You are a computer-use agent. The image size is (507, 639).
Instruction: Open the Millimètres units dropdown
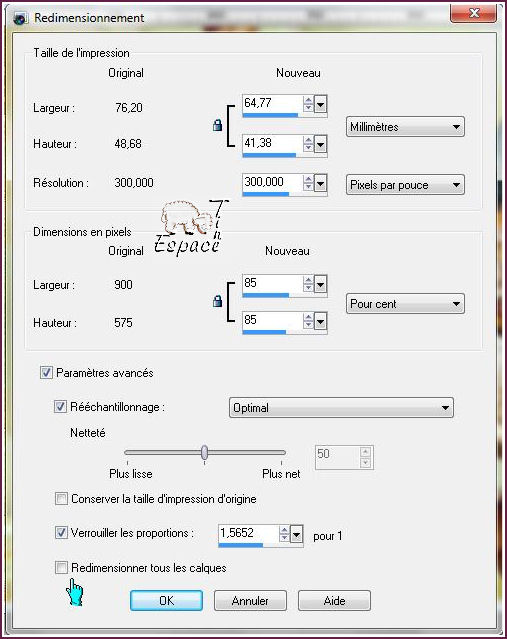405,127
